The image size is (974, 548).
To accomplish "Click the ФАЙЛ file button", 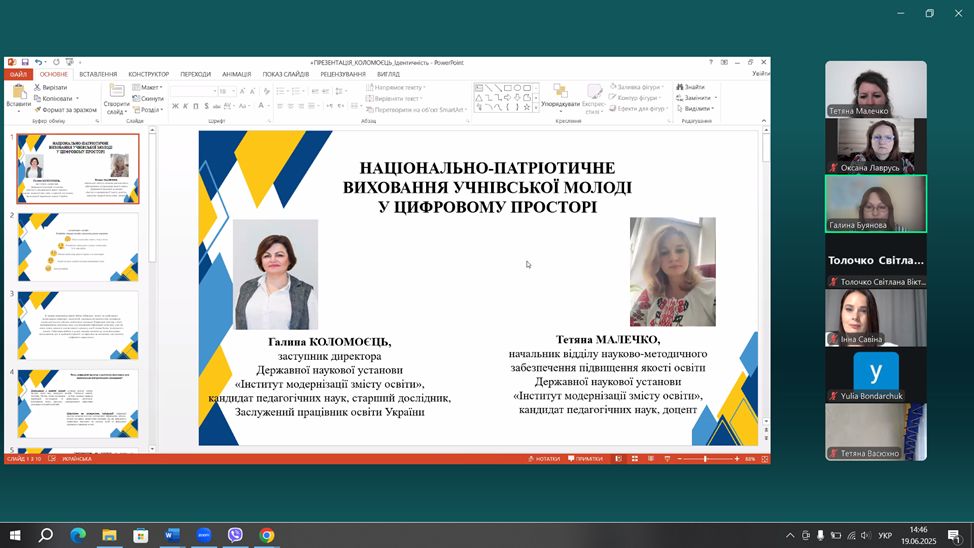I will (x=19, y=74).
